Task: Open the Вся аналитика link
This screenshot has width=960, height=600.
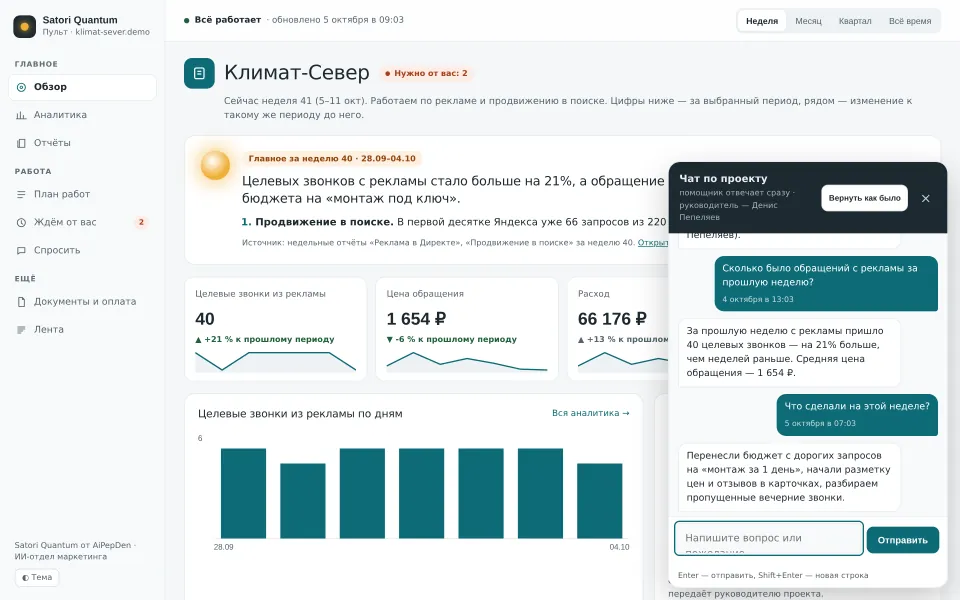Action: [x=590, y=413]
